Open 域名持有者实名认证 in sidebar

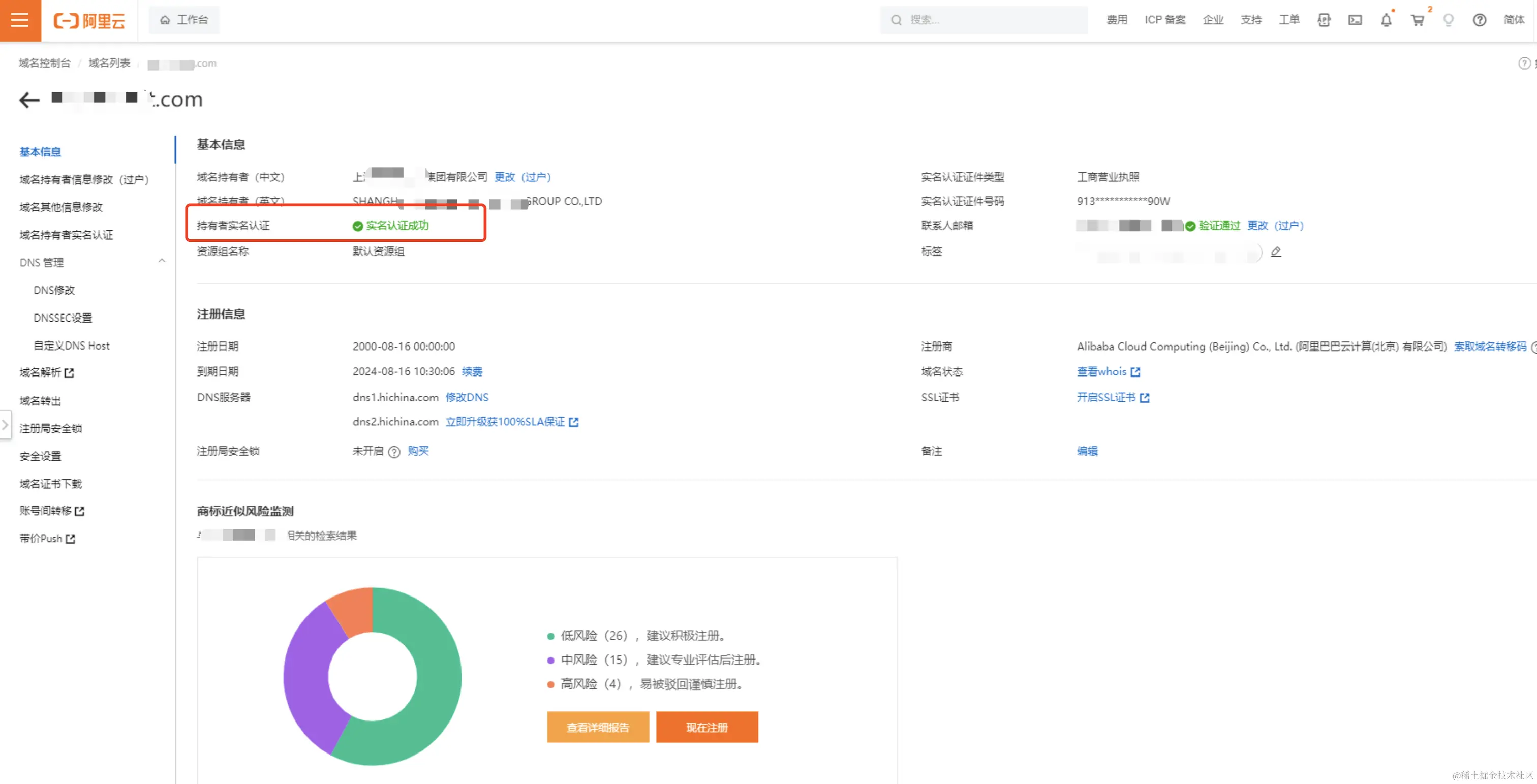(66, 234)
